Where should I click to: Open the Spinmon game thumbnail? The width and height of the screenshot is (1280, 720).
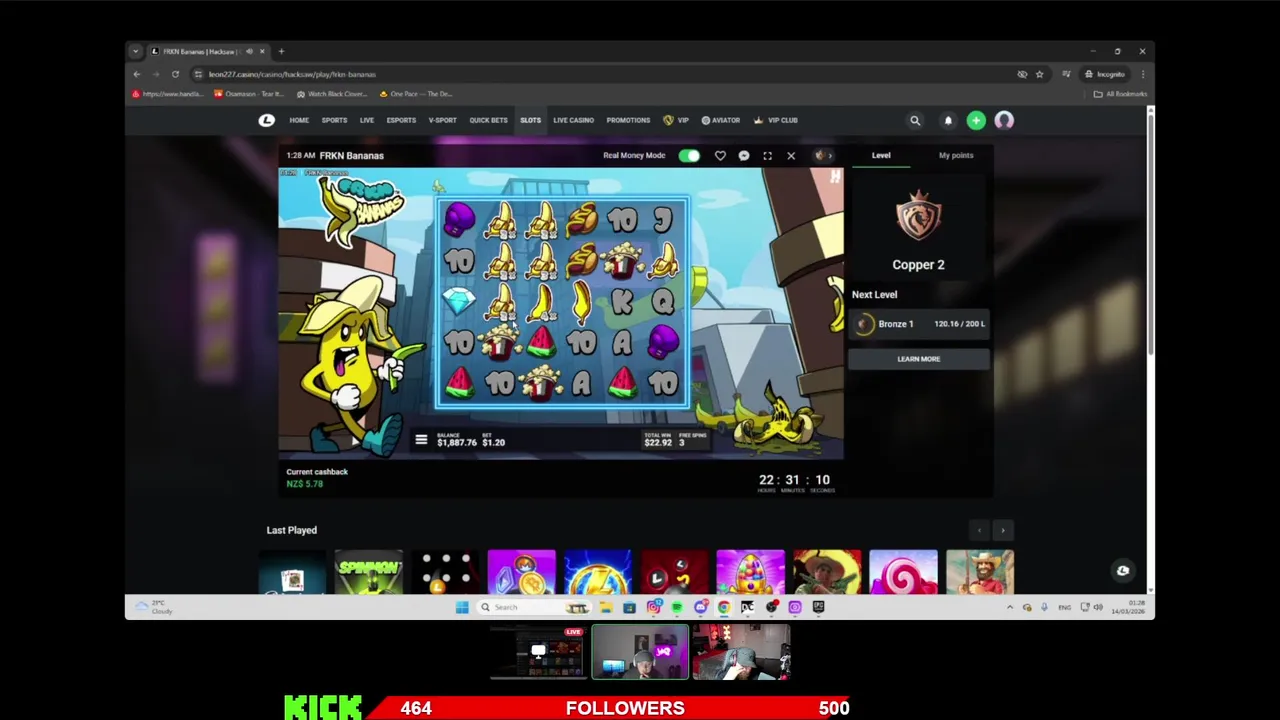[369, 572]
